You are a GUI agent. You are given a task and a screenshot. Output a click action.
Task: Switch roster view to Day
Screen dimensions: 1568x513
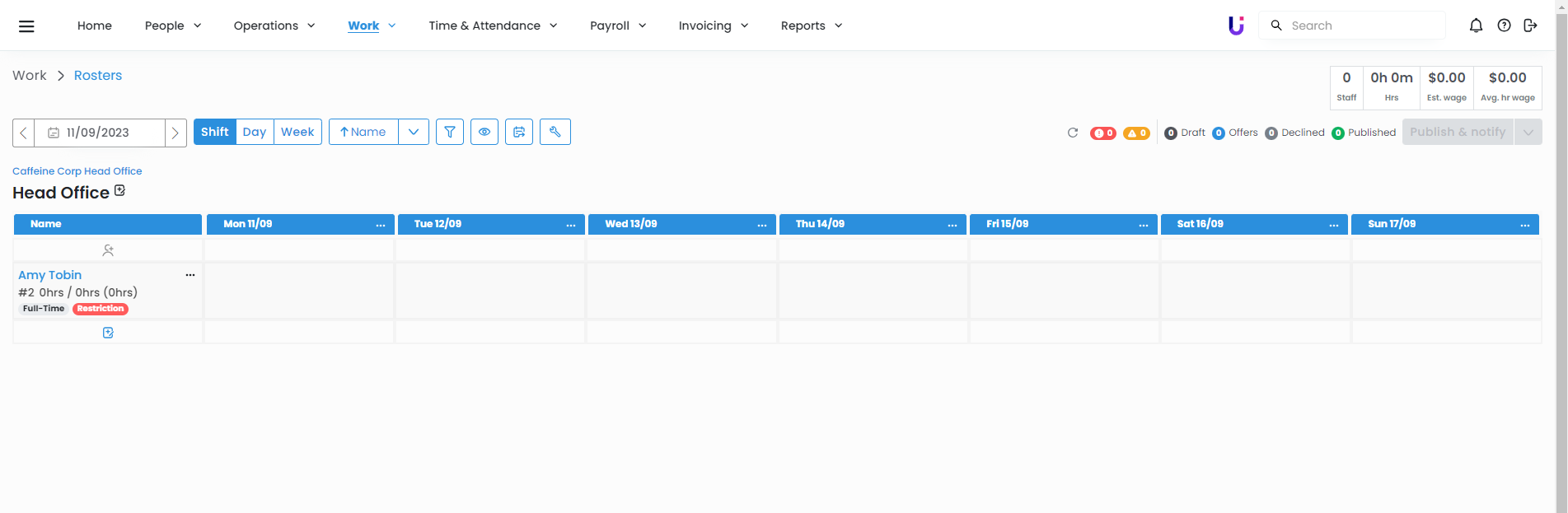[255, 132]
